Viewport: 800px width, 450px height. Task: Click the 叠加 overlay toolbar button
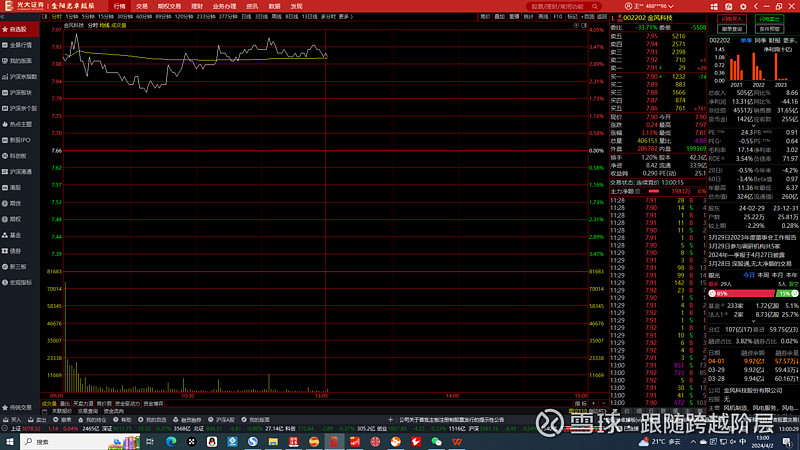[x=499, y=17]
